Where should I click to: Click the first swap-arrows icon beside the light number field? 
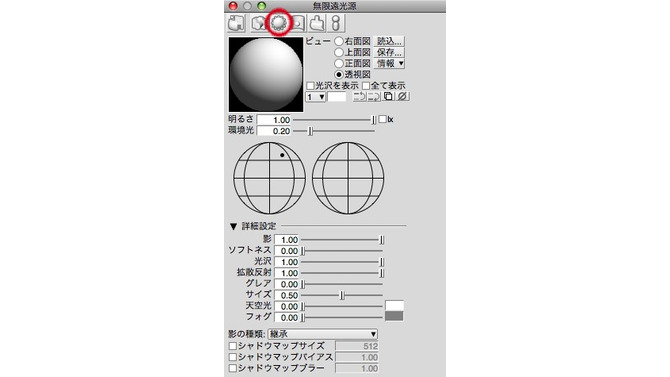359,97
